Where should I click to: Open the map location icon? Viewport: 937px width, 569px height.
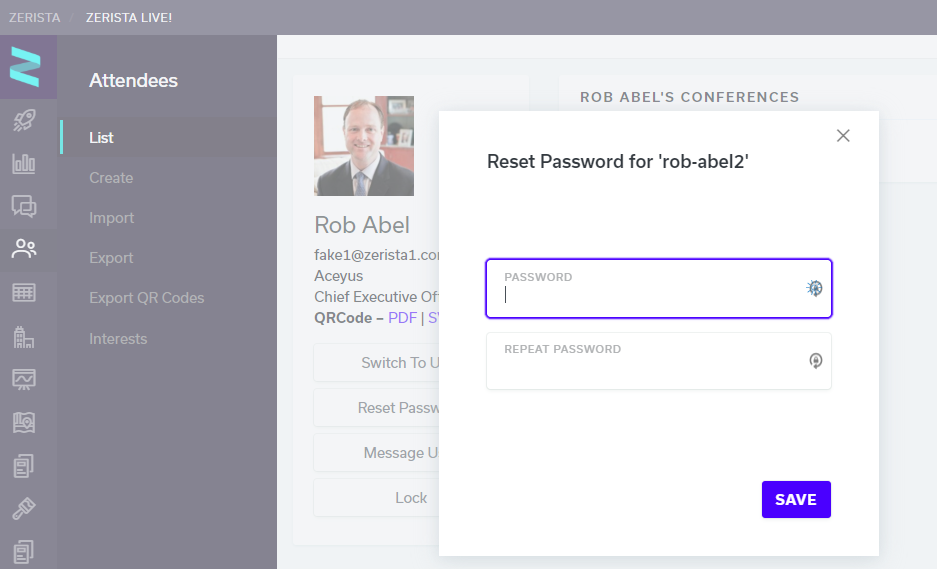24,423
